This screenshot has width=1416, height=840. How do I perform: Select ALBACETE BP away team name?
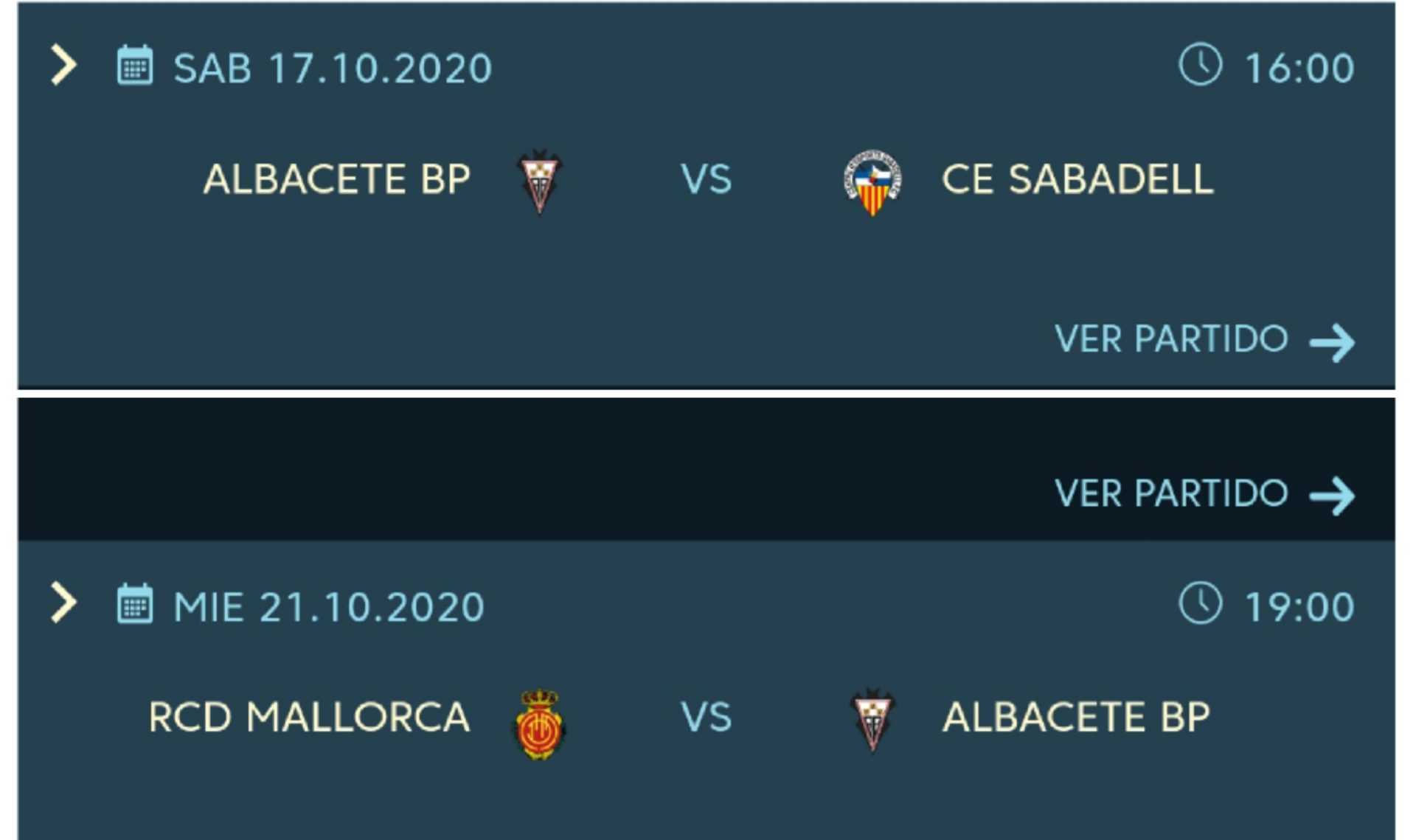pos(1077,717)
